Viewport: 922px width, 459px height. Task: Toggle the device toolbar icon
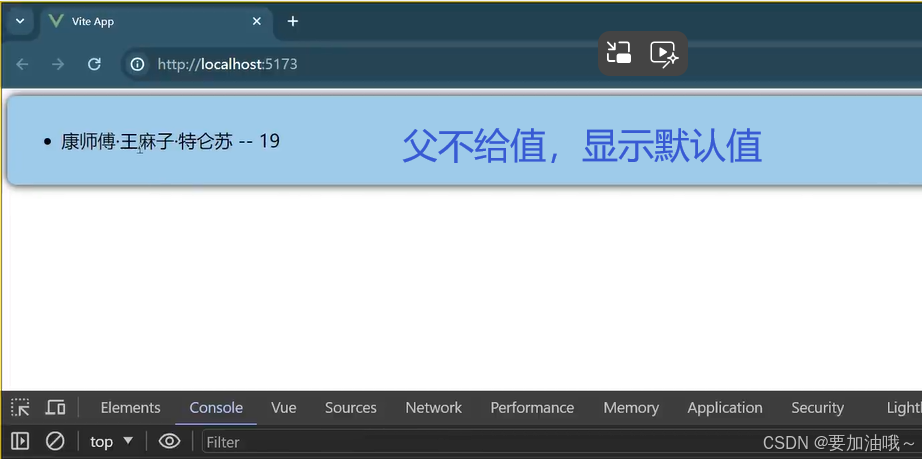coord(56,407)
